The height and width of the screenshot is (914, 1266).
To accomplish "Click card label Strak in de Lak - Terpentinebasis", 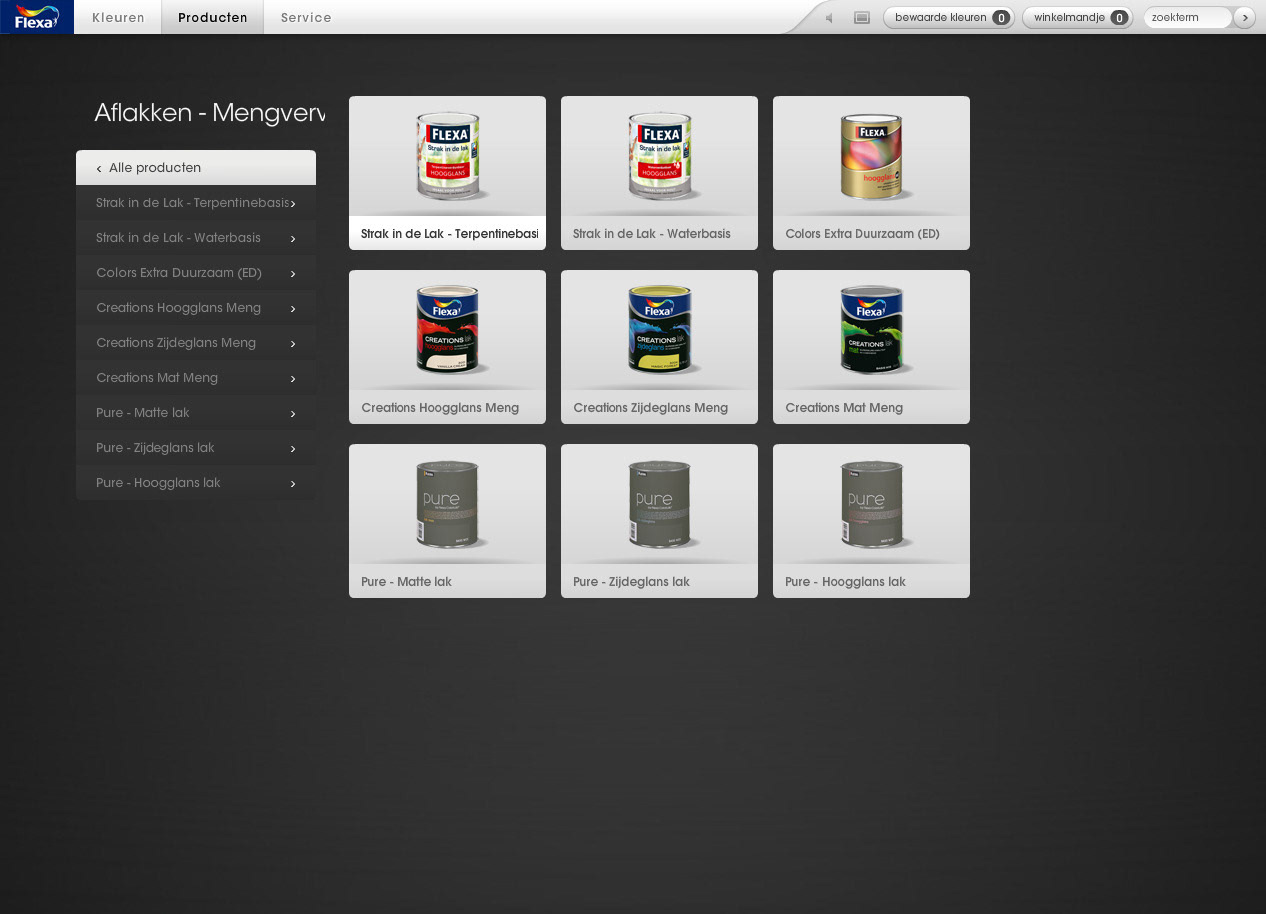I will coord(450,234).
